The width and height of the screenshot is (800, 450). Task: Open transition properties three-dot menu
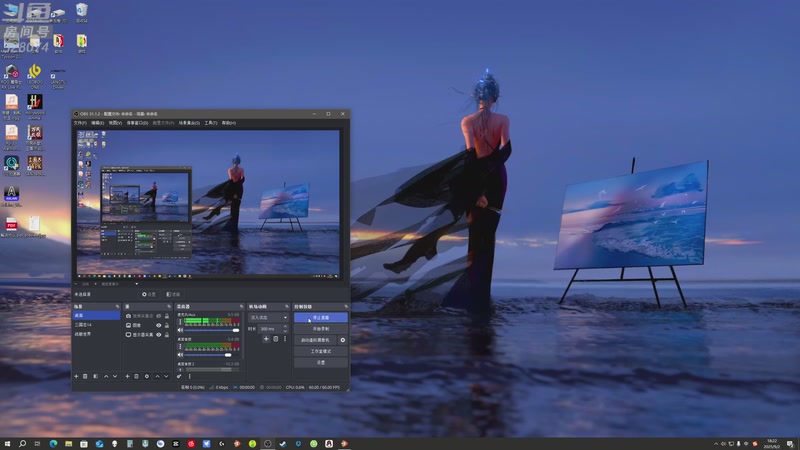[x=285, y=339]
